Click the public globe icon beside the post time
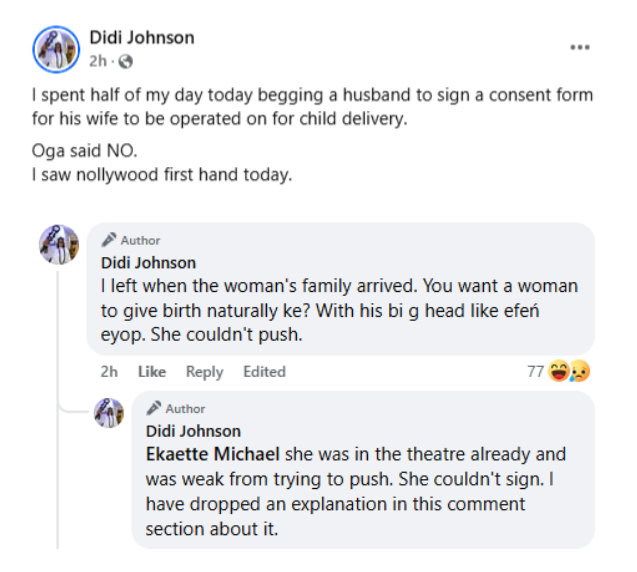This screenshot has height=572, width=637. coord(126,62)
